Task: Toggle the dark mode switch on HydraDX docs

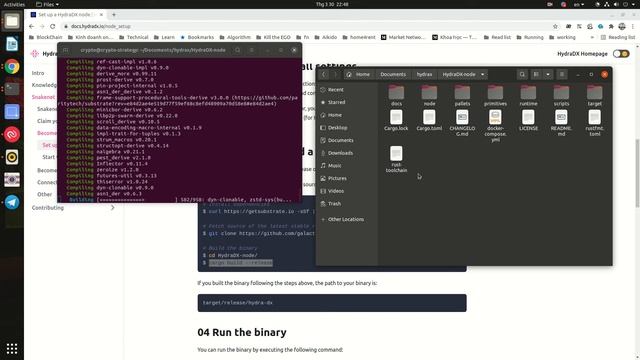Action: tap(621, 54)
